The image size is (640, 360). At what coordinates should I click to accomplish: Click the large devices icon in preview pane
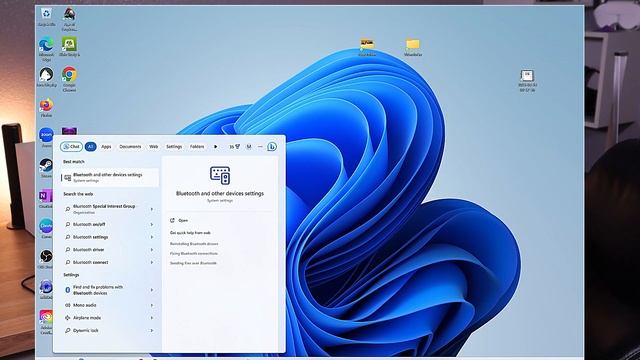pyautogui.click(x=220, y=175)
